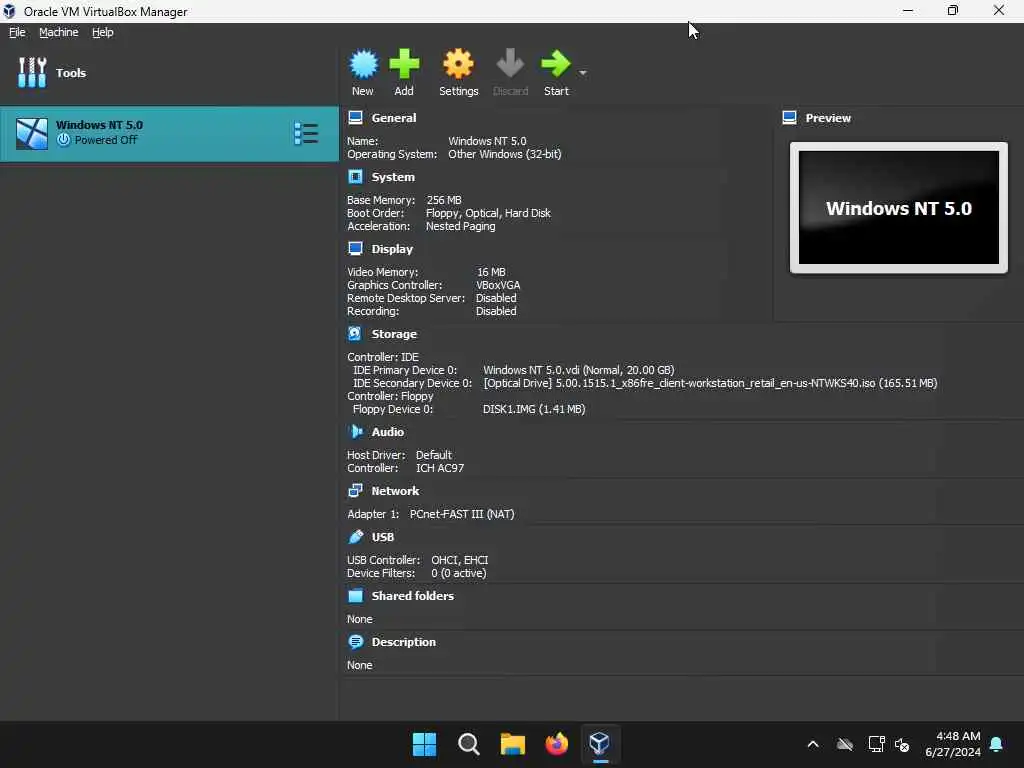Open the Windows NT 5.0 machine tools menu icon
This screenshot has width=1024, height=768.
pos(306,134)
